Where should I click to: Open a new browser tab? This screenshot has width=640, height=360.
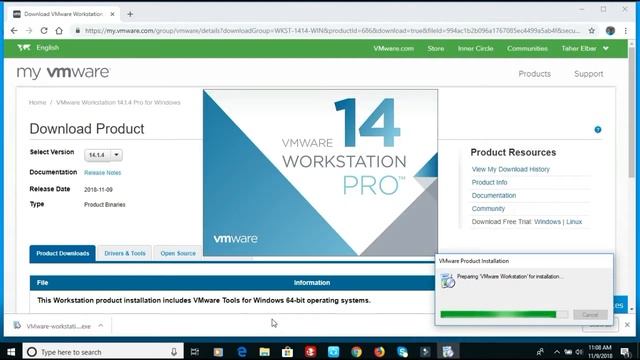coord(130,14)
